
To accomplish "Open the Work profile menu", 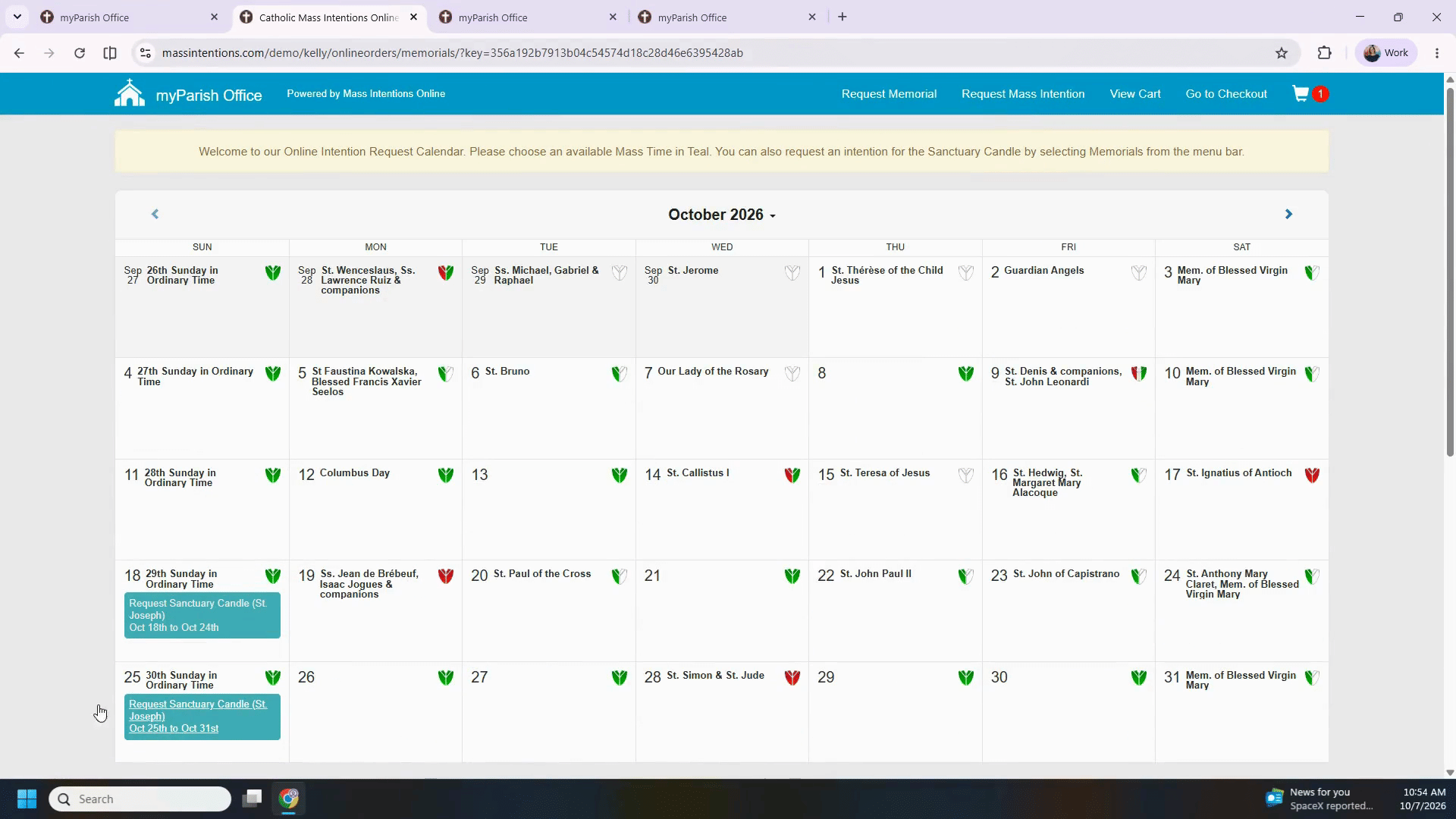I will 1386,53.
